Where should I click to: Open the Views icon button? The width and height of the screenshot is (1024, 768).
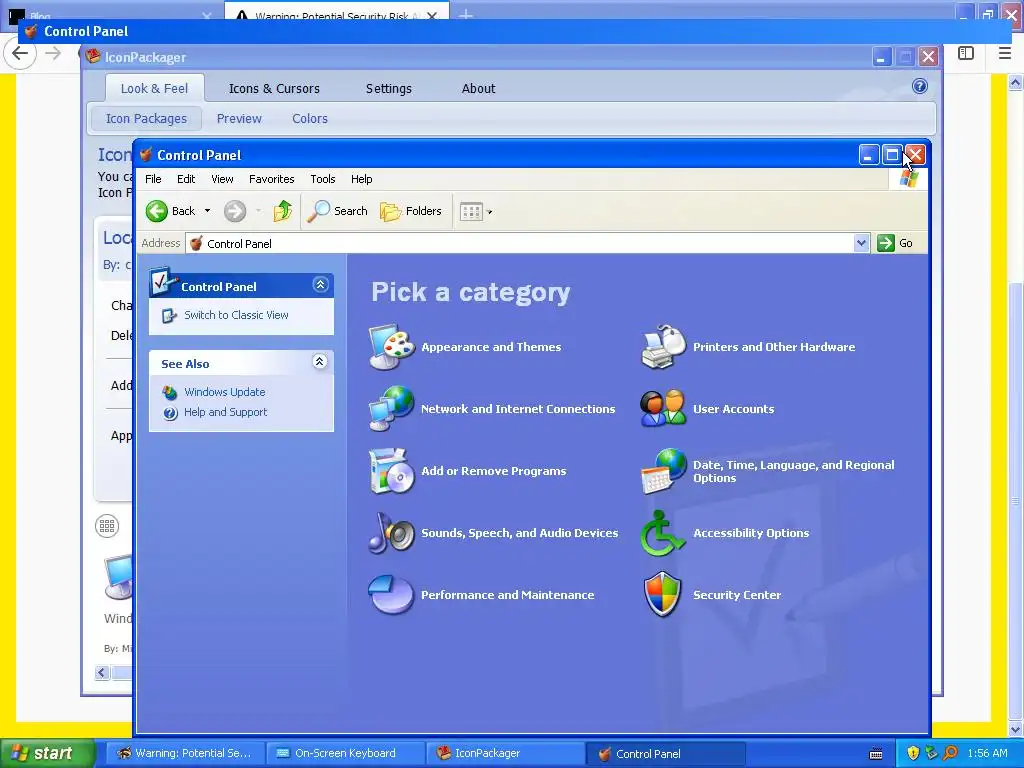[471, 211]
